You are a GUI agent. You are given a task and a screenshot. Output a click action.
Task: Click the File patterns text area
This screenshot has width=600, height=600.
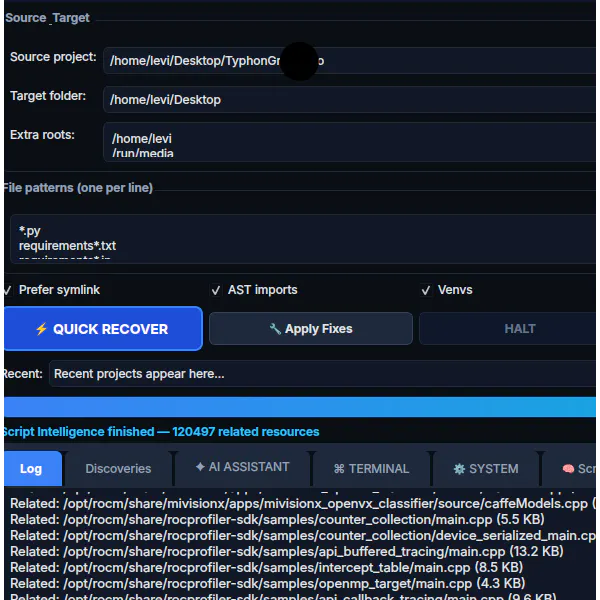(x=303, y=239)
